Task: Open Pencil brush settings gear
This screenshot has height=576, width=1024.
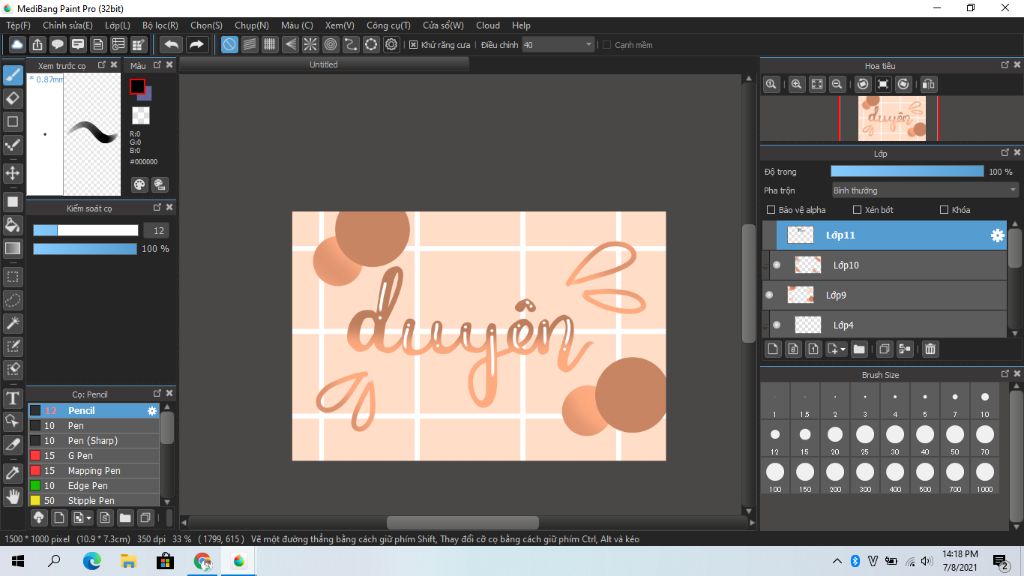Action: (152, 411)
